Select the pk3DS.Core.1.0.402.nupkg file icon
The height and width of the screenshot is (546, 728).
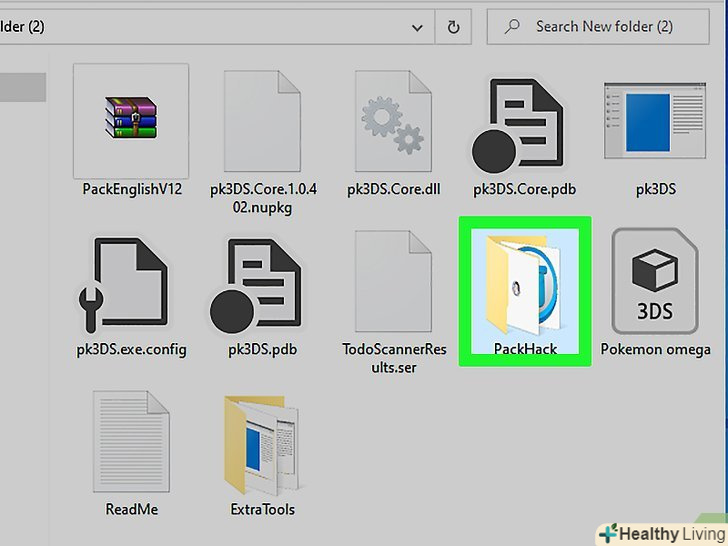pos(262,121)
